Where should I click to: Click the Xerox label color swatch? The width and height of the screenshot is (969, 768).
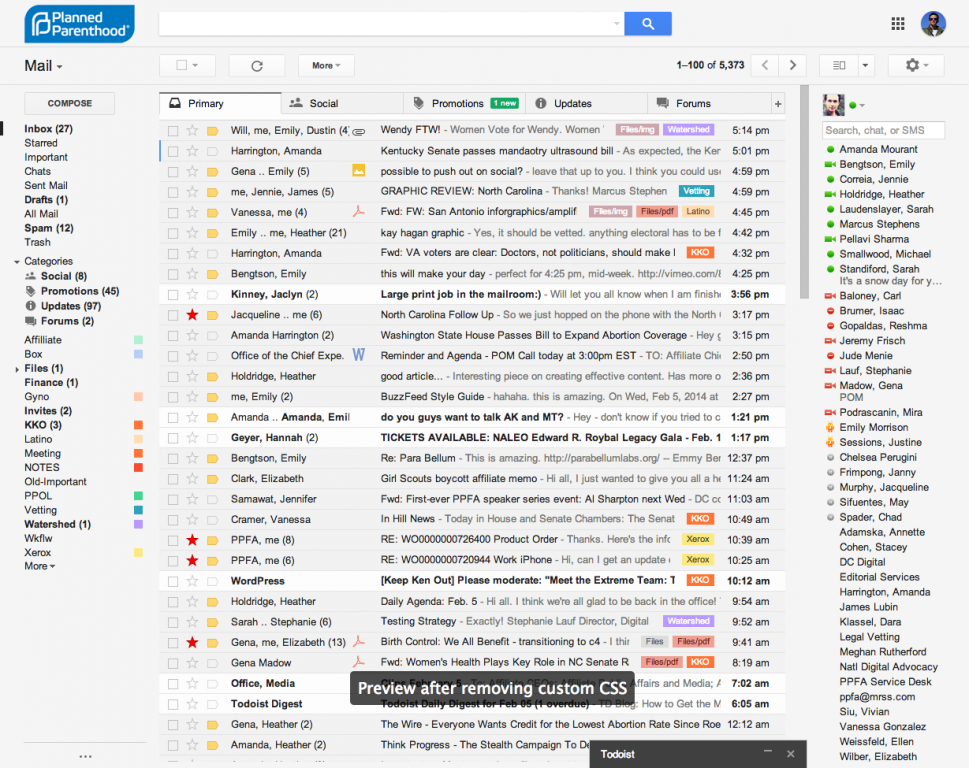pyautogui.click(x=138, y=552)
